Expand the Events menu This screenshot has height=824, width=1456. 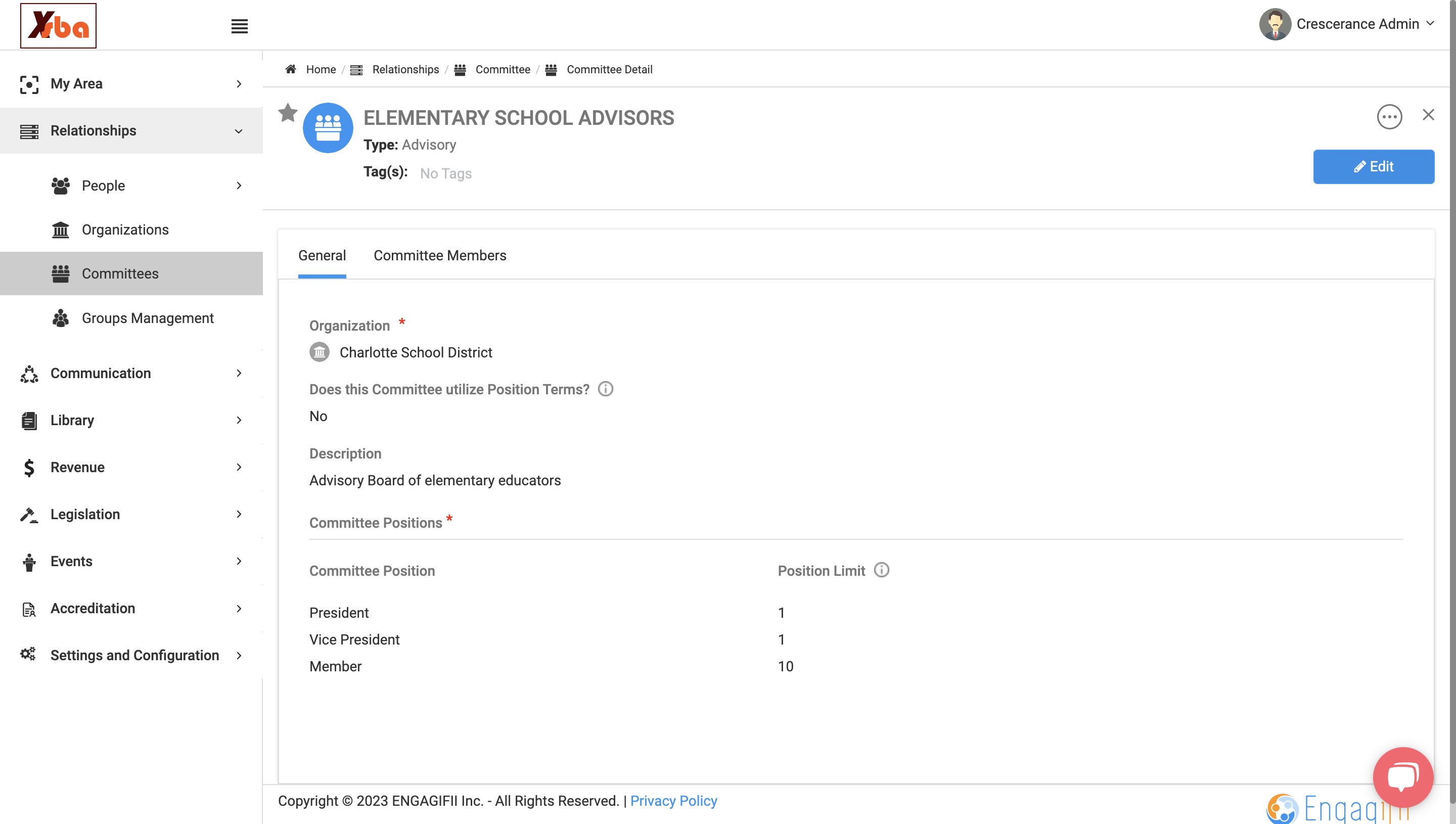tap(131, 562)
